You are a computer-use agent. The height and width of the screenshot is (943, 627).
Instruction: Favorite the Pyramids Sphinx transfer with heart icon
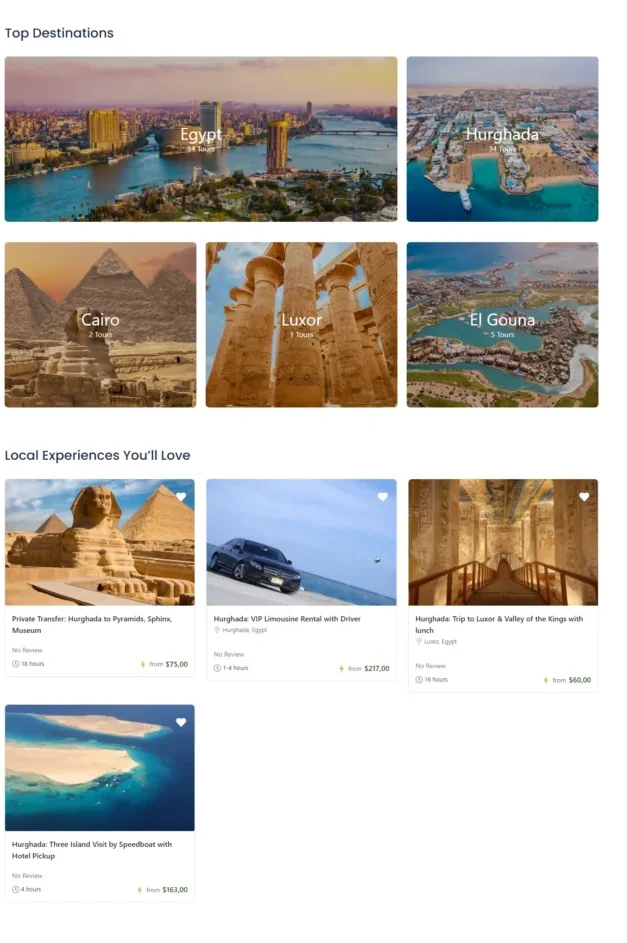[x=181, y=497]
